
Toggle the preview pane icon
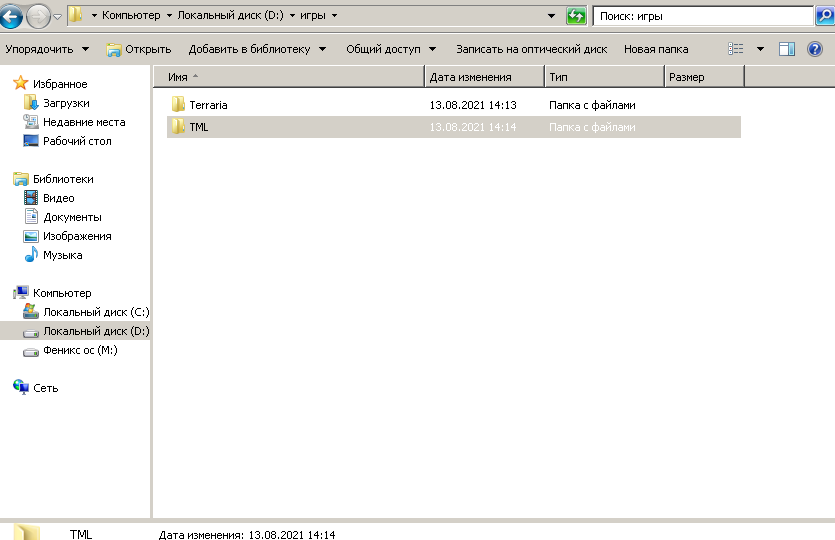click(x=787, y=49)
